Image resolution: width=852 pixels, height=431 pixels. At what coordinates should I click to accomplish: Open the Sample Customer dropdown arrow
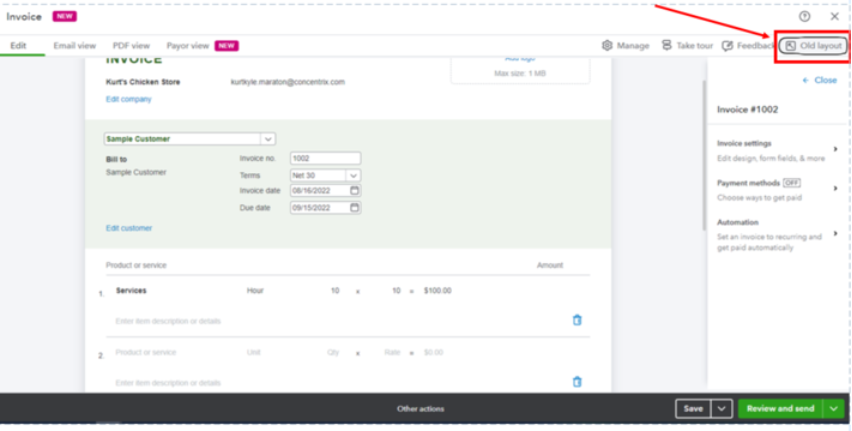[x=268, y=139]
